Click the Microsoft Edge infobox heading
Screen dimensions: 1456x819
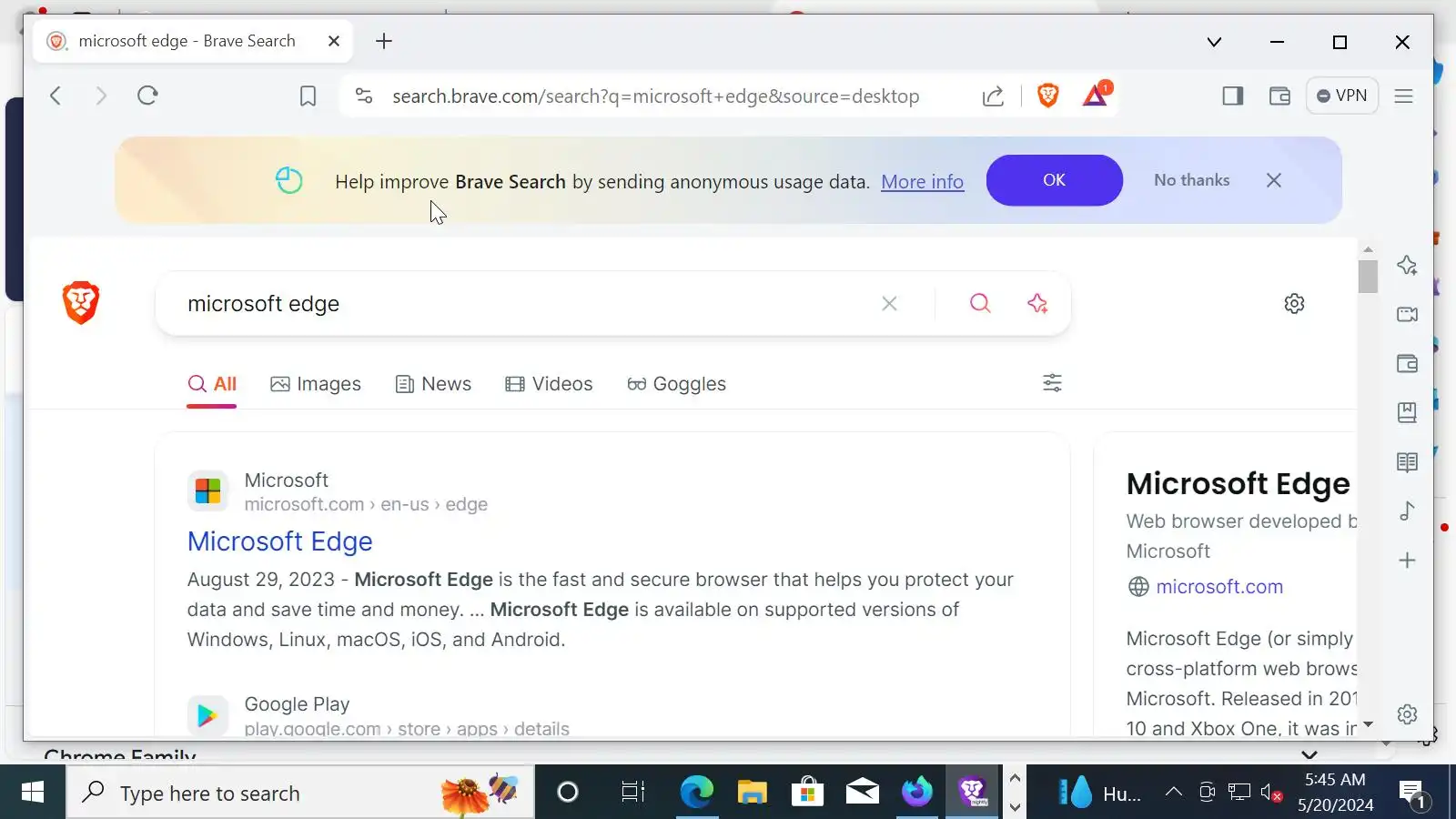click(1239, 484)
